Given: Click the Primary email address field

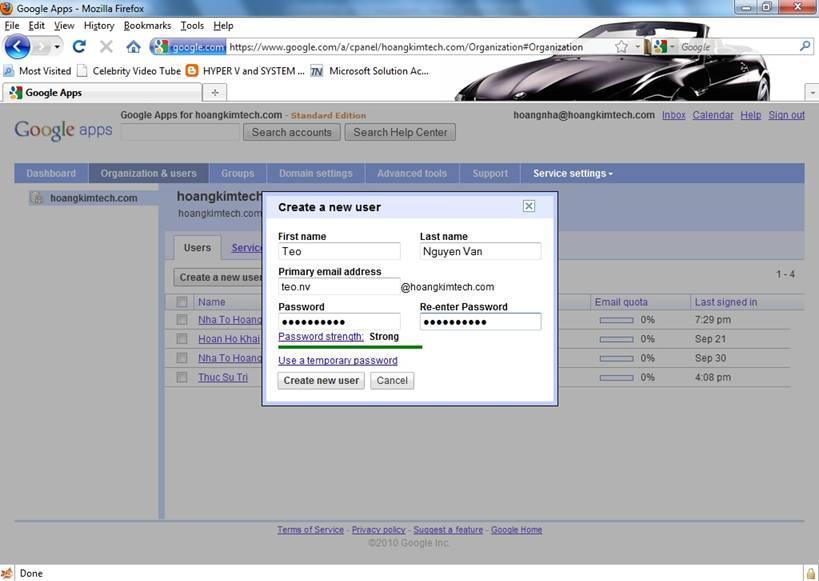Looking at the screenshot, I should (340, 286).
